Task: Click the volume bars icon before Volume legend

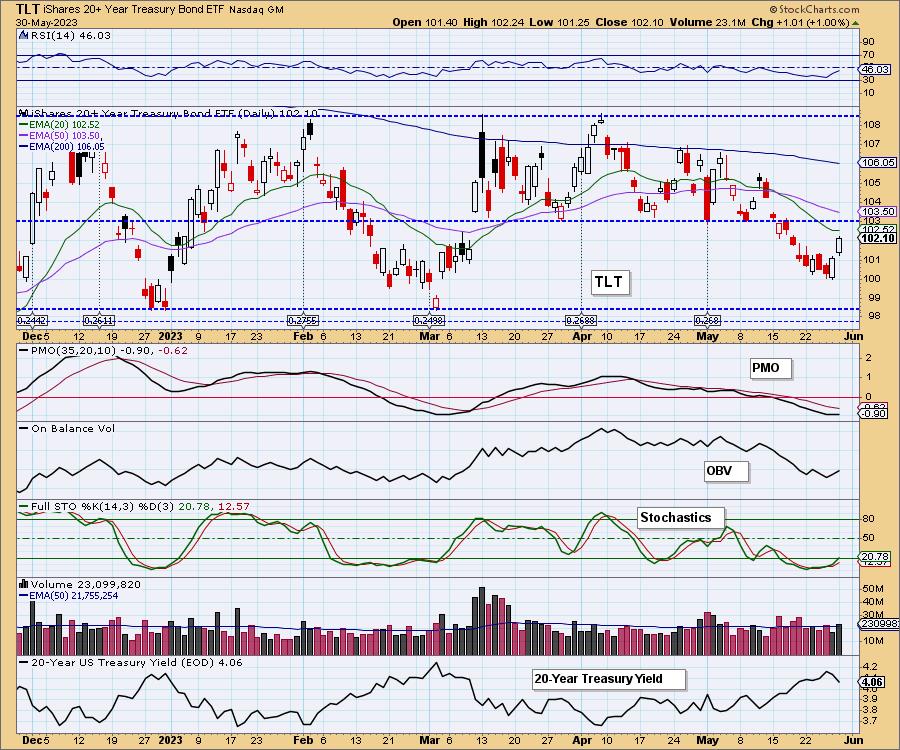Action: [24, 584]
